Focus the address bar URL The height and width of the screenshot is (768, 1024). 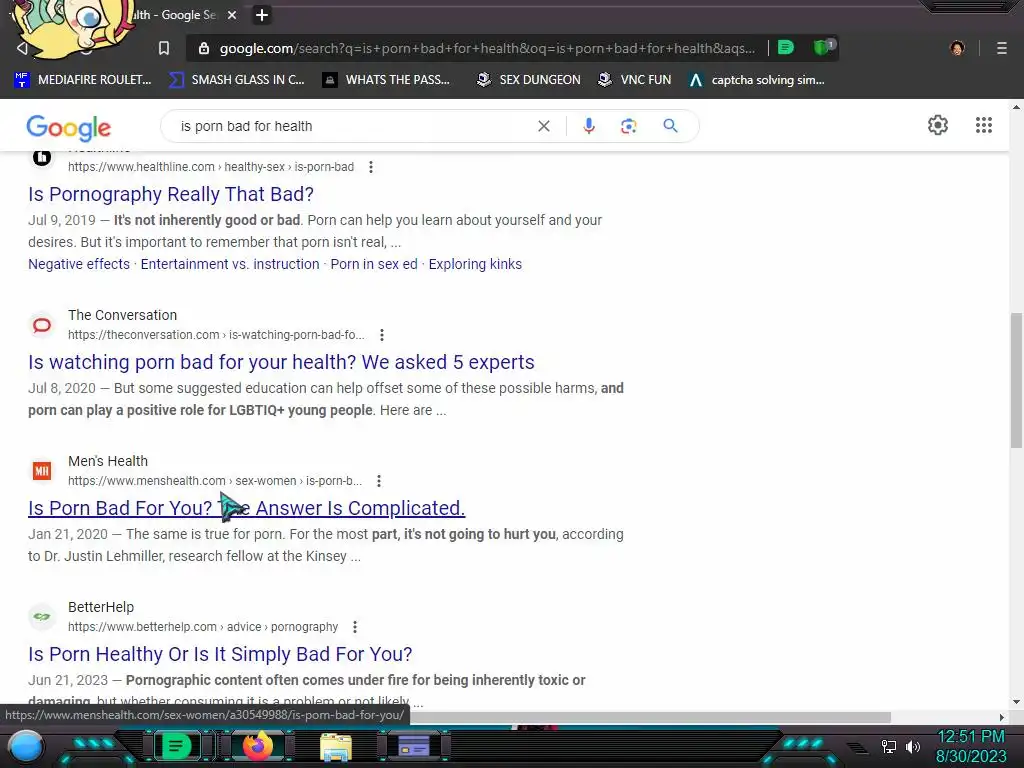click(x=487, y=48)
